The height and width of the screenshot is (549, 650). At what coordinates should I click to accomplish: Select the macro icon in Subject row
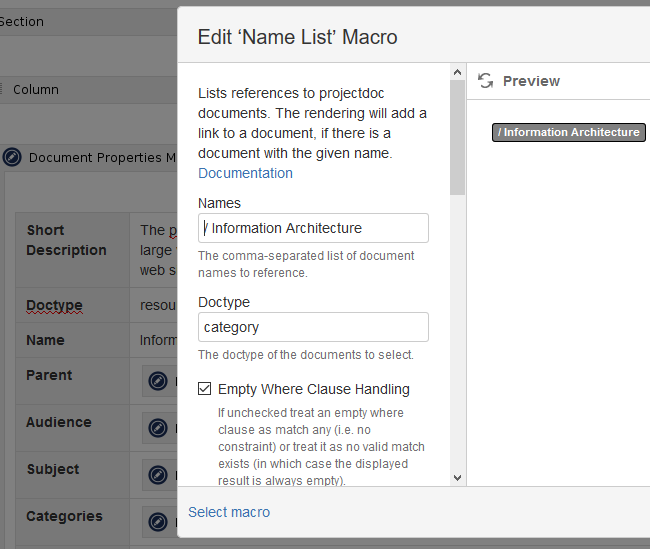(x=158, y=475)
